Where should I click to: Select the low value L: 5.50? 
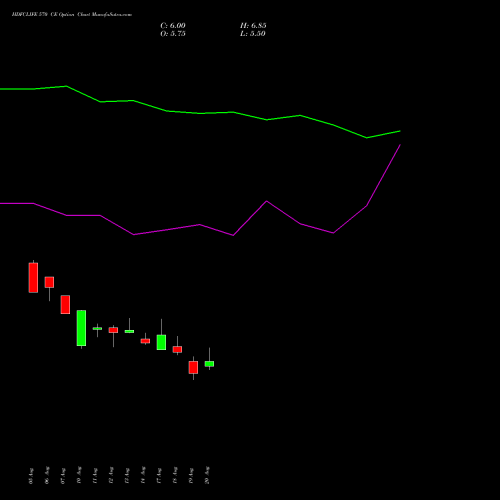(x=253, y=34)
